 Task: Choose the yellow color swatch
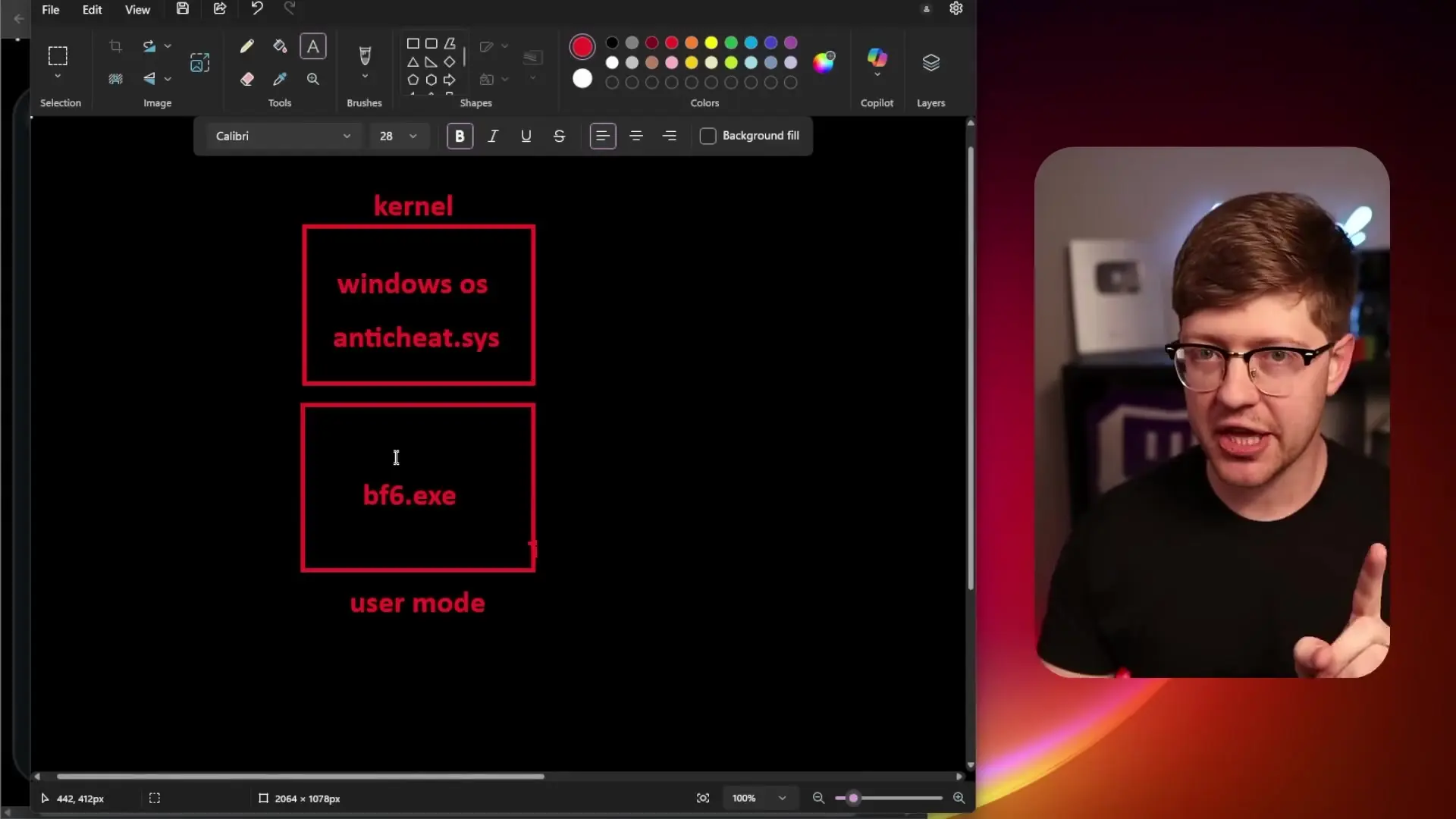711,43
